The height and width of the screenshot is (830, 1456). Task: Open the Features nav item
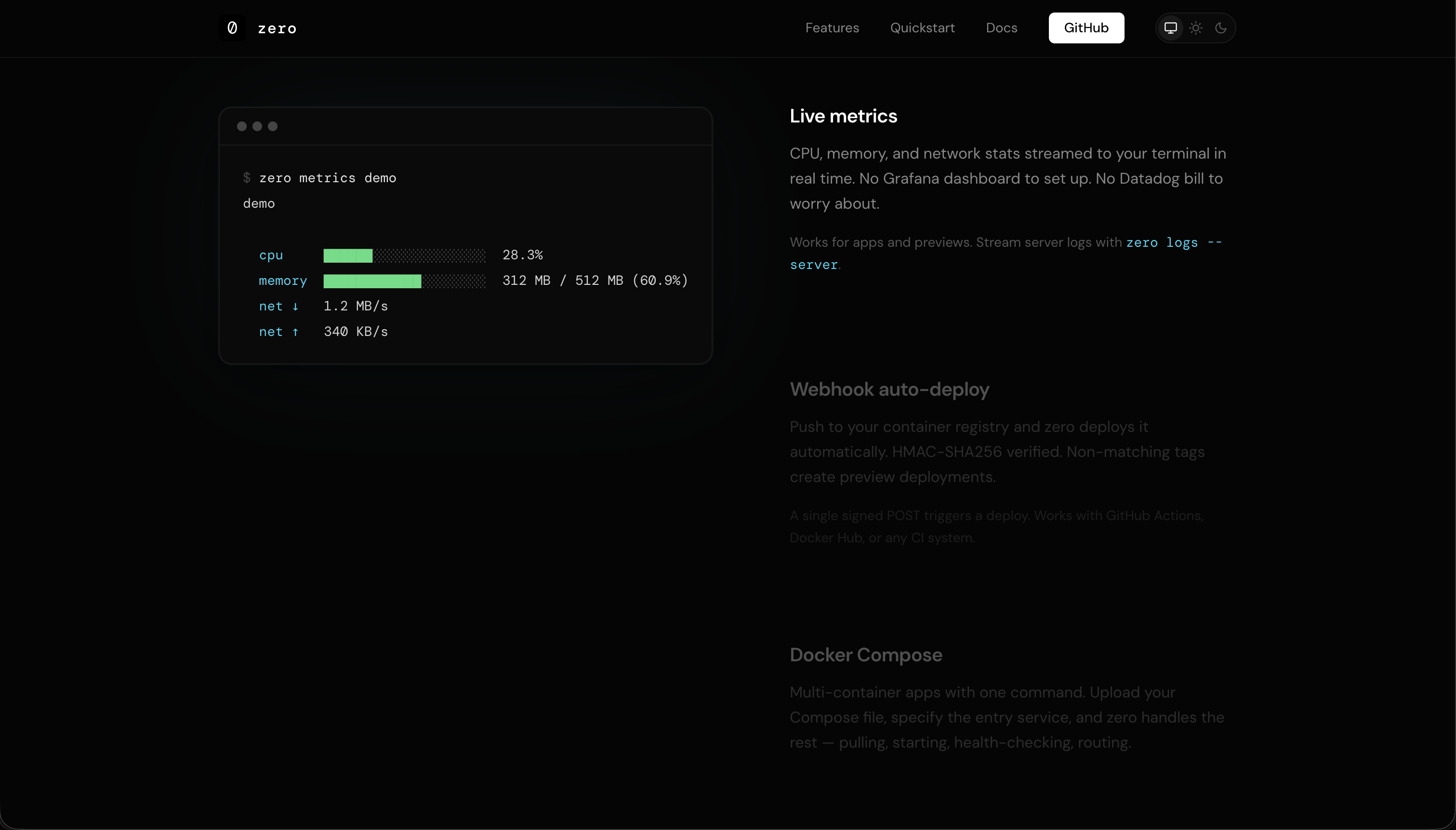[x=832, y=28]
